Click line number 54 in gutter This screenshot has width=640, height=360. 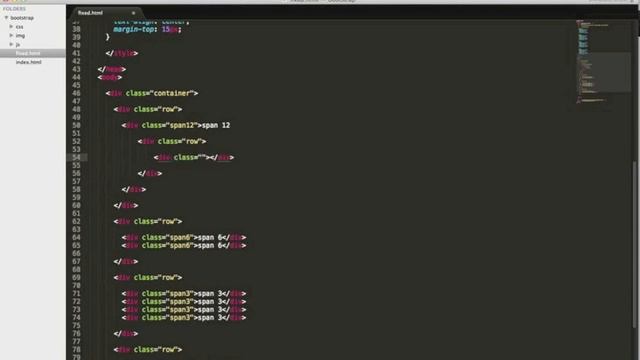[76, 157]
